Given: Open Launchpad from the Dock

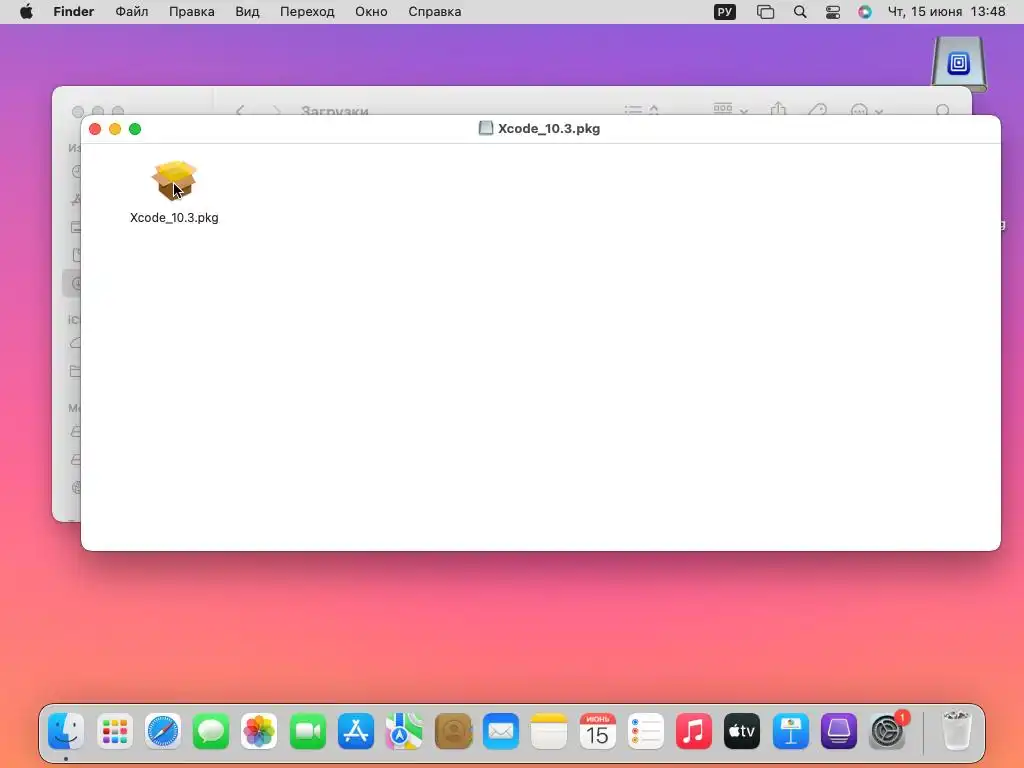Looking at the screenshot, I should 115,731.
